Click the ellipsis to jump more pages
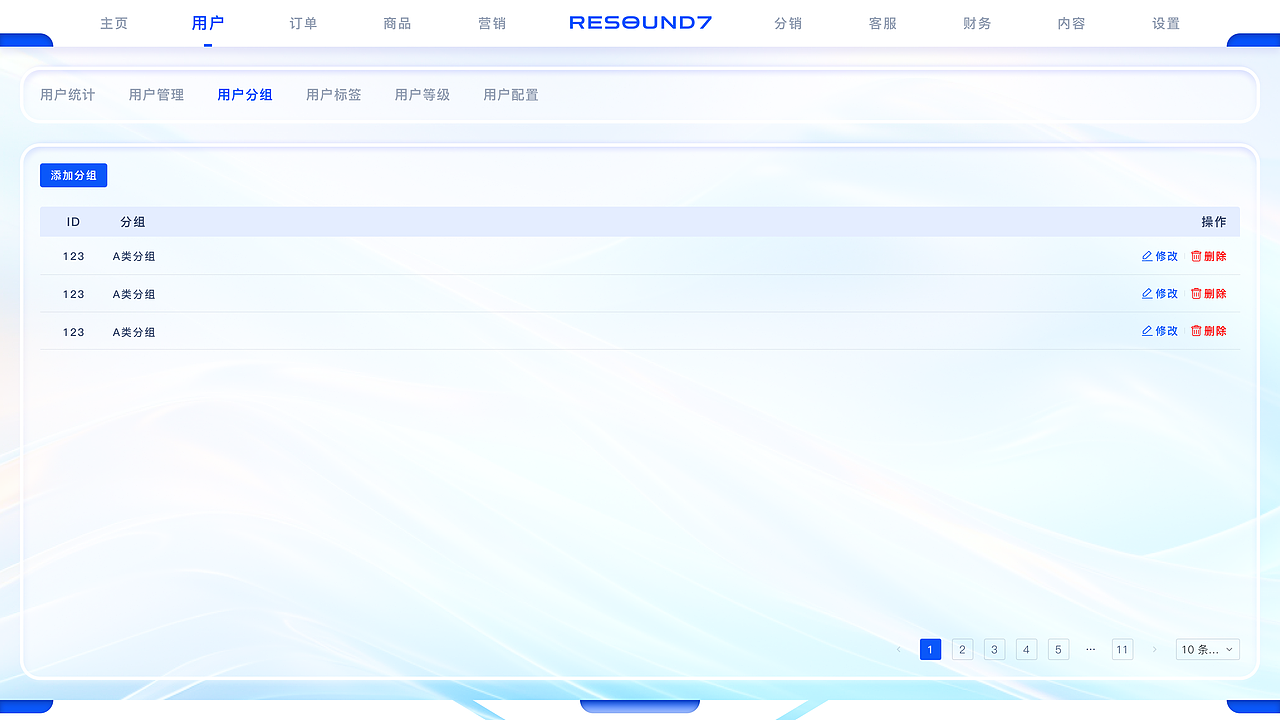This screenshot has height=720, width=1280. pyautogui.click(x=1090, y=649)
